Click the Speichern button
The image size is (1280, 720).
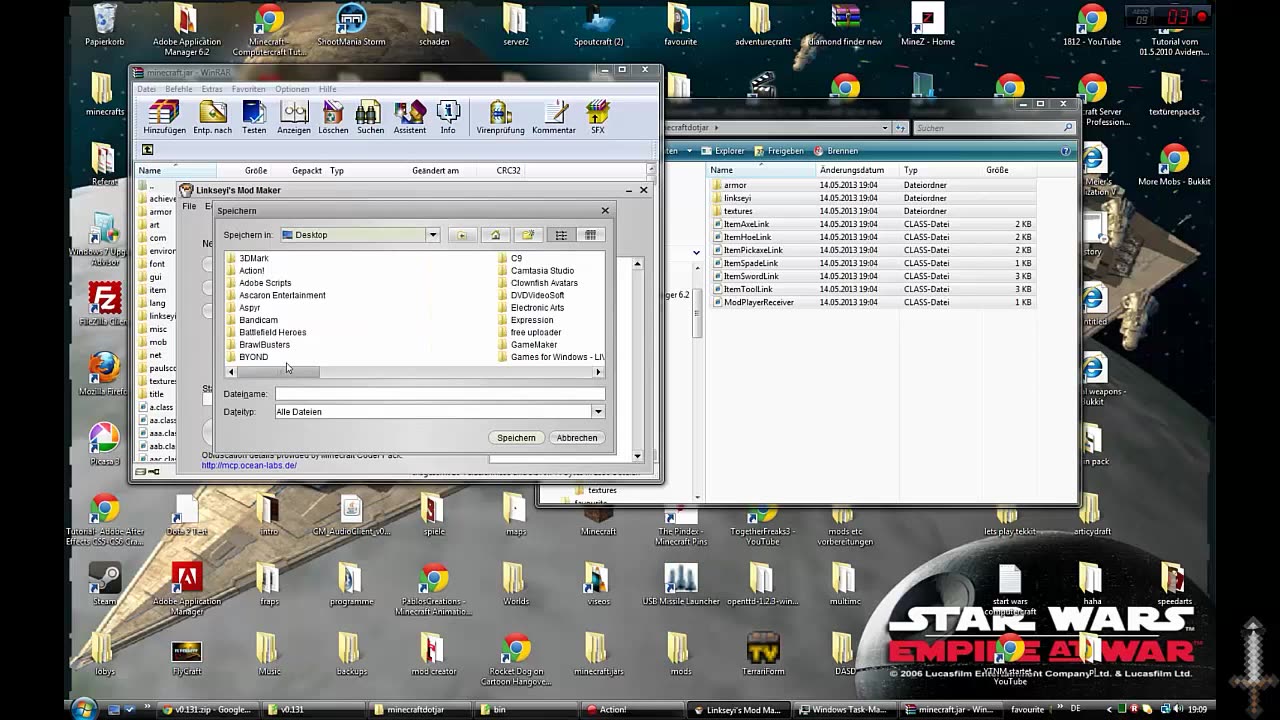point(516,438)
